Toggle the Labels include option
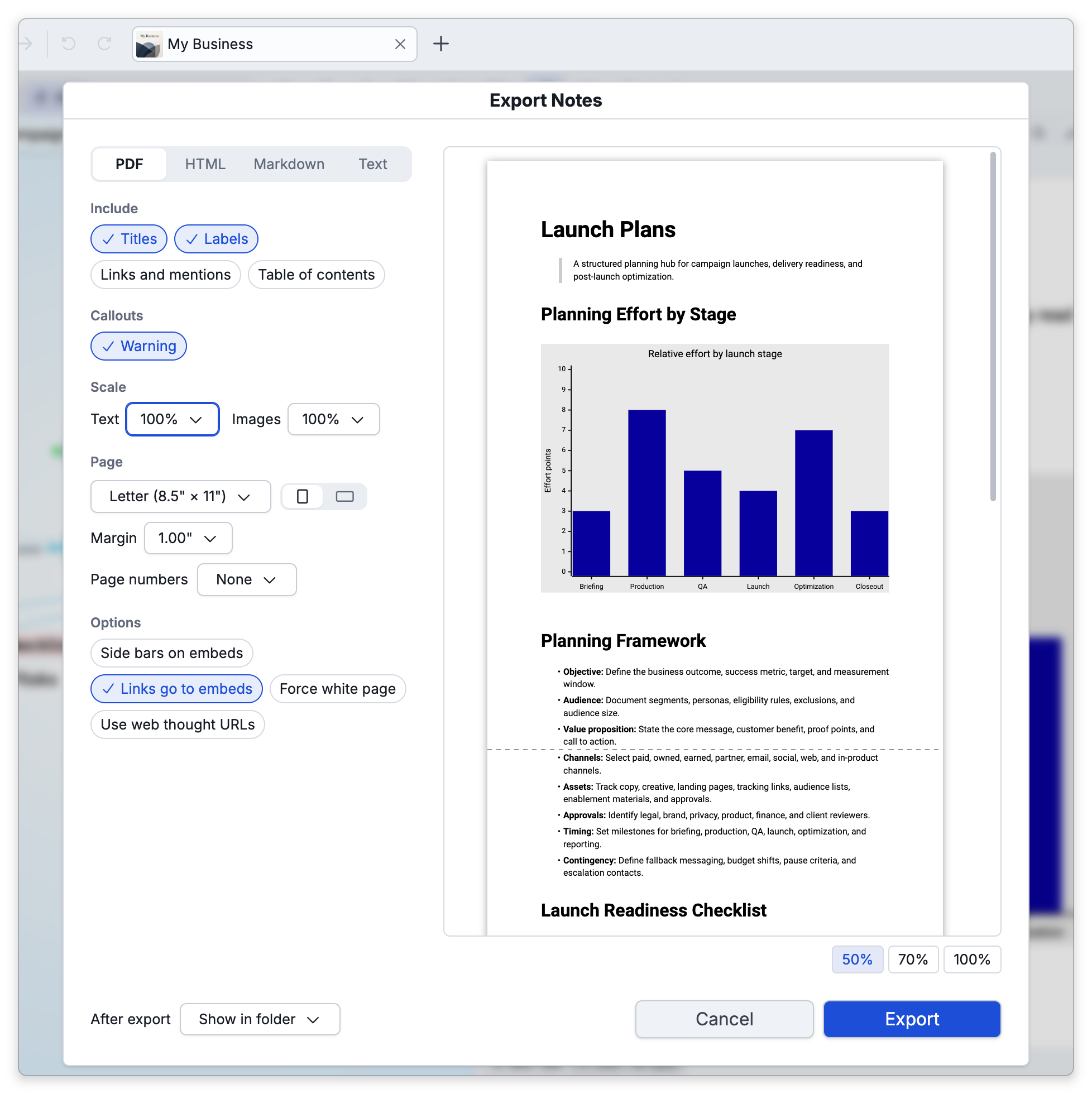Screen dimensions: 1092x1094 coord(217,239)
